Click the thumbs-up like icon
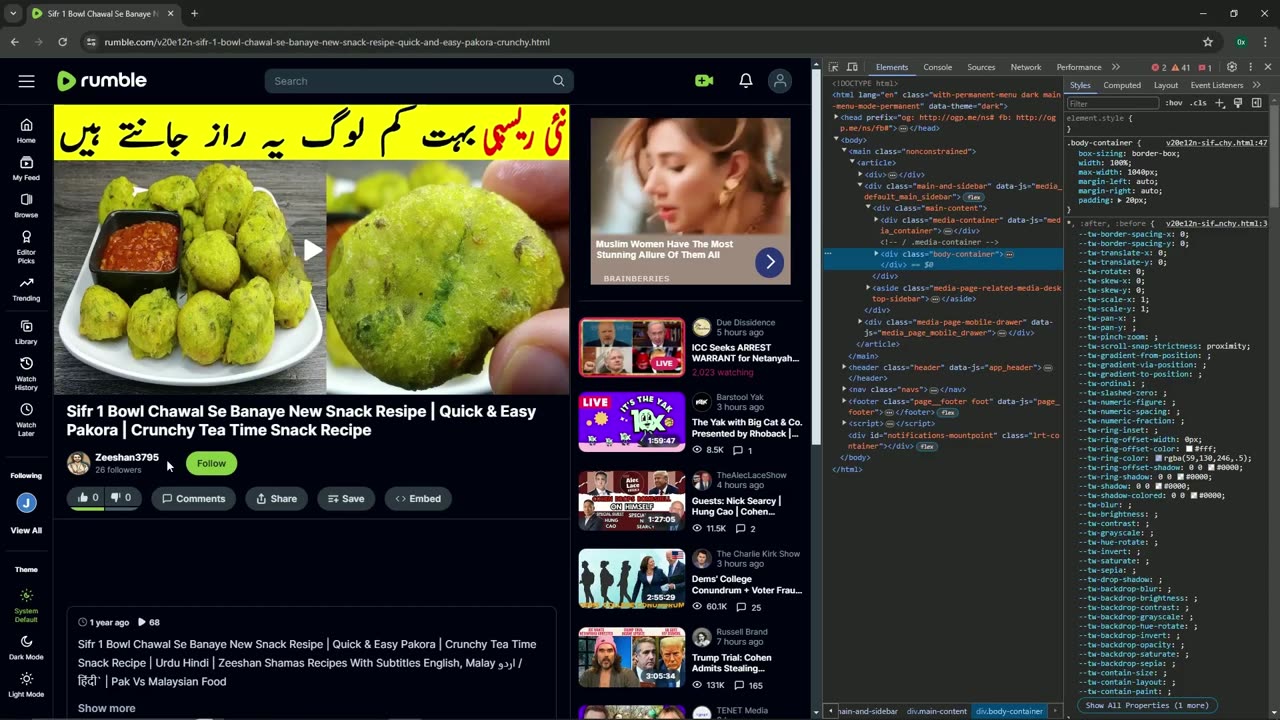Viewport: 1280px width, 720px height. (83, 498)
